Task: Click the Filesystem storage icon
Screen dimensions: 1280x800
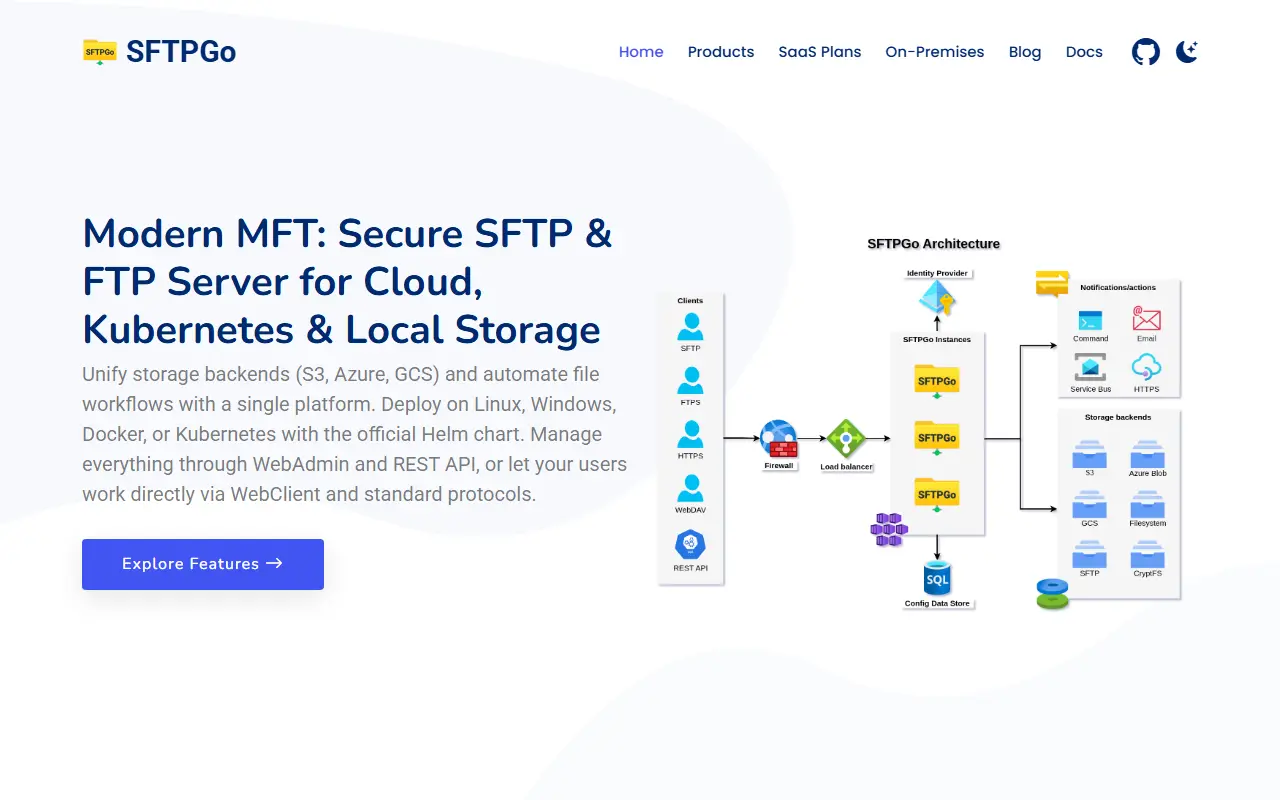Action: 1147,504
